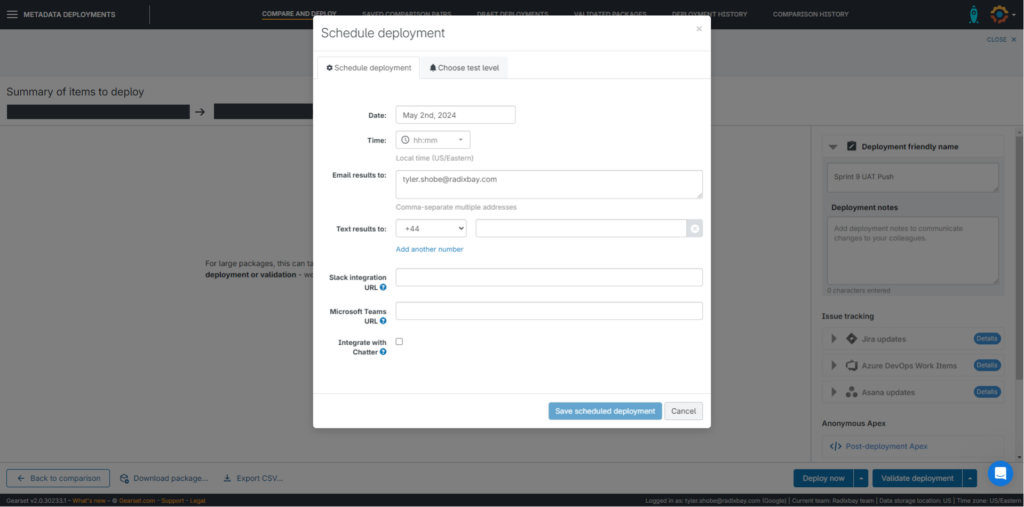Viewport: 1024px width, 507px height.
Task: Click the Add another number link
Action: (x=429, y=249)
